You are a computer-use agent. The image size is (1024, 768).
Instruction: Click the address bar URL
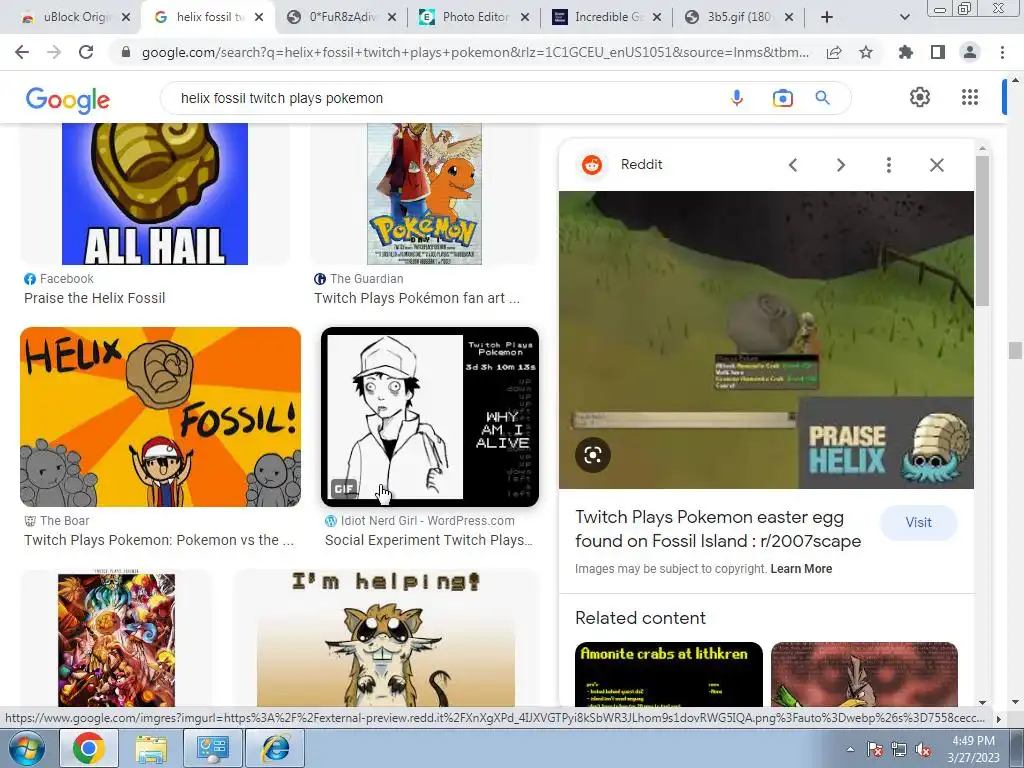pos(475,52)
